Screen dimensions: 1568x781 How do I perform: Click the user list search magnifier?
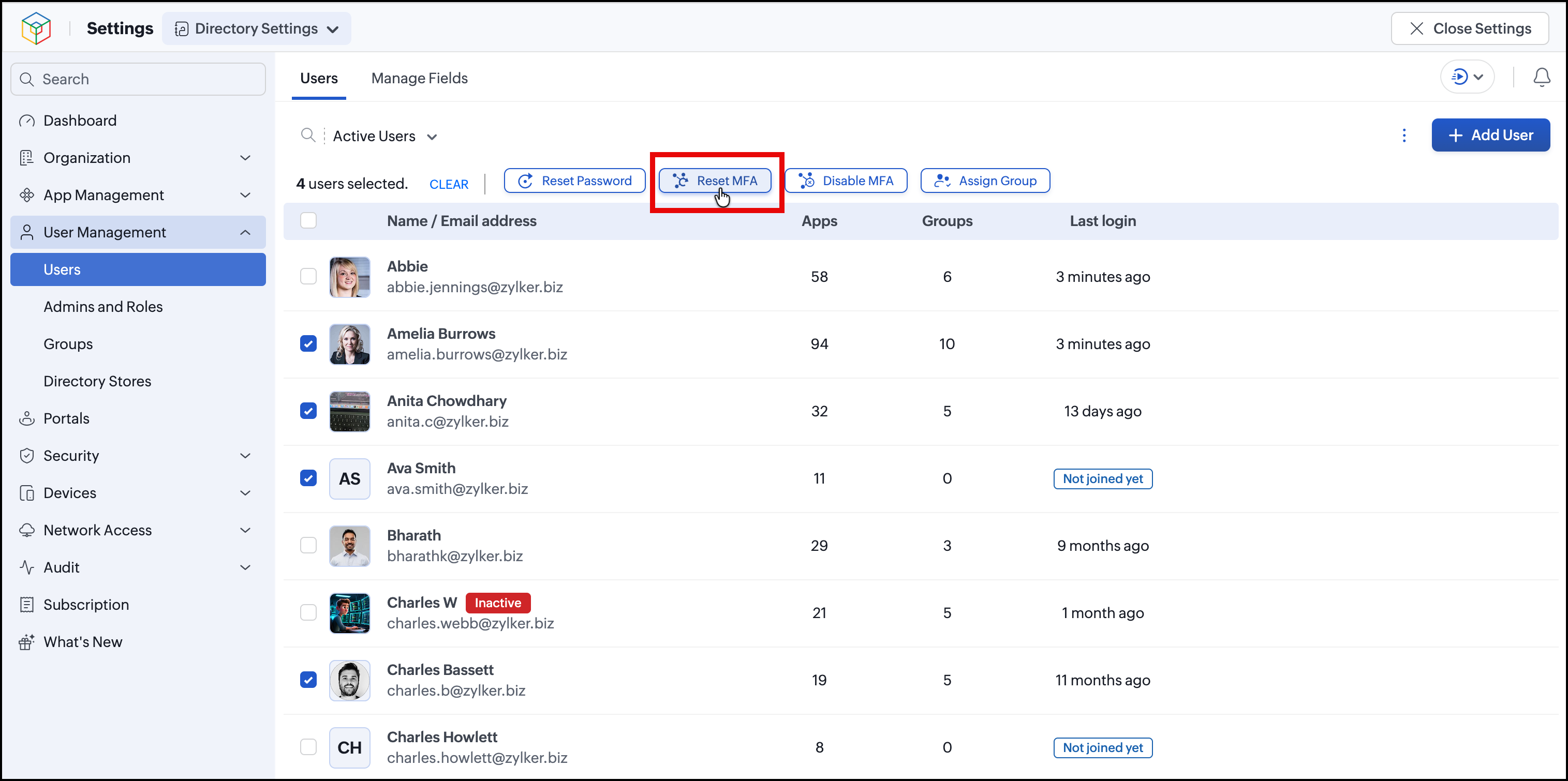tap(308, 135)
